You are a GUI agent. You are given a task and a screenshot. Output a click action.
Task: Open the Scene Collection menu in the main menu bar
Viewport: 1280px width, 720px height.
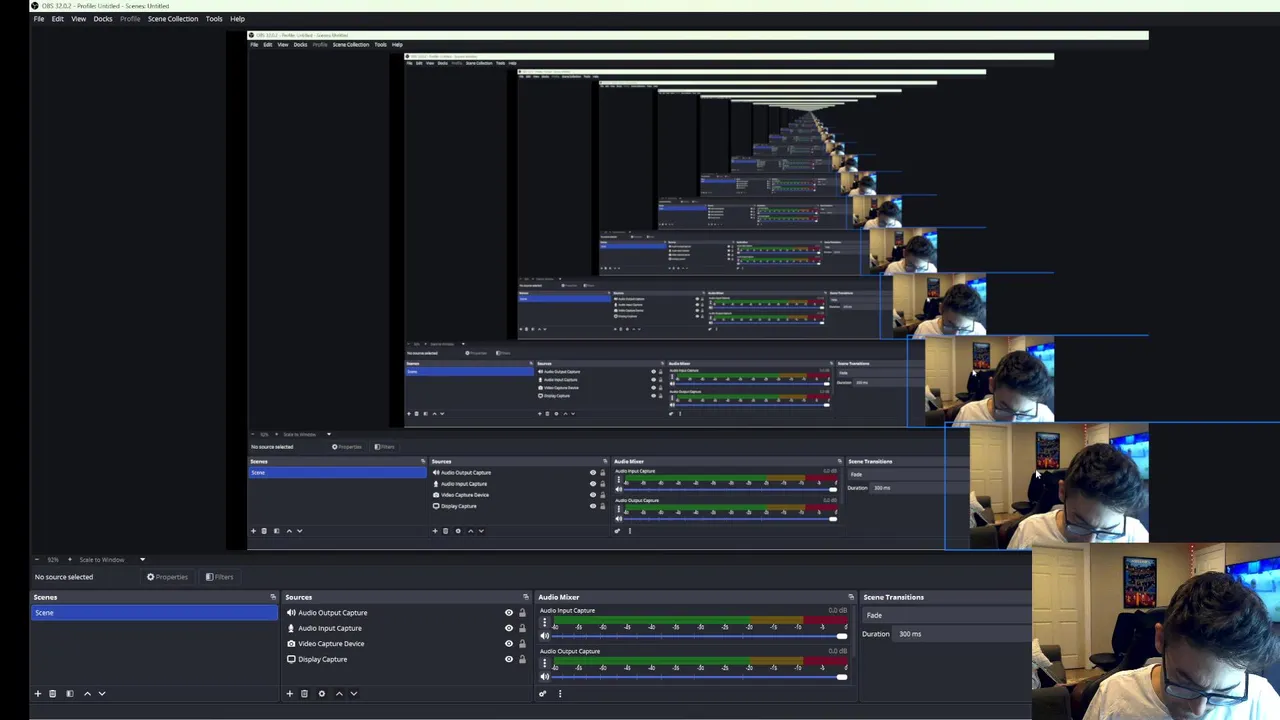click(x=173, y=19)
